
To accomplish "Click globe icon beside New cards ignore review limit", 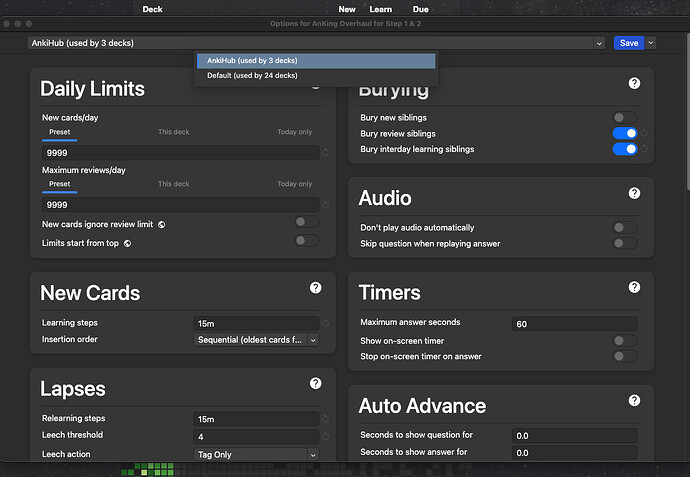I will [162, 225].
